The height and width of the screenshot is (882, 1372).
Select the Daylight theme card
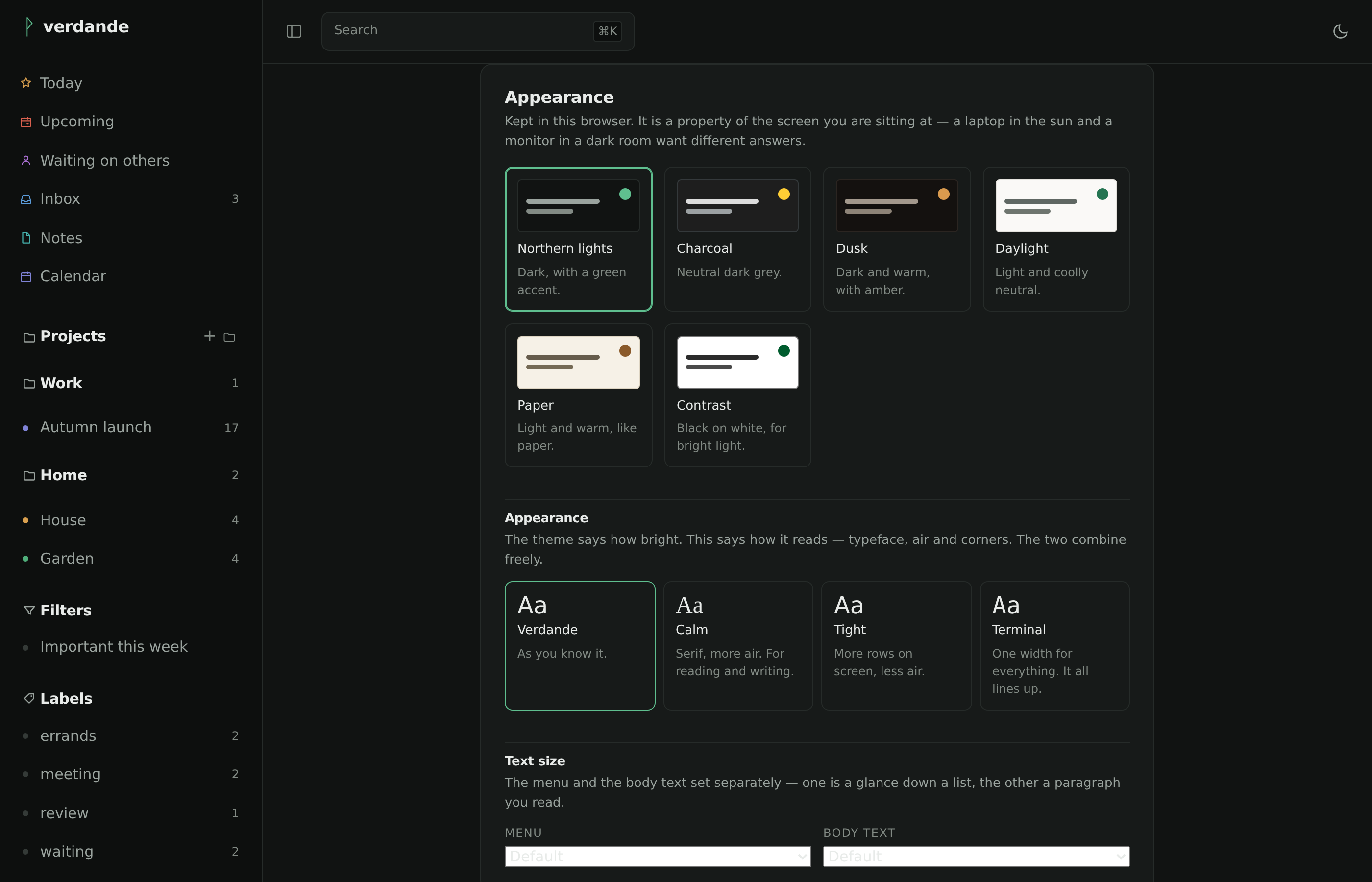[x=1056, y=239]
